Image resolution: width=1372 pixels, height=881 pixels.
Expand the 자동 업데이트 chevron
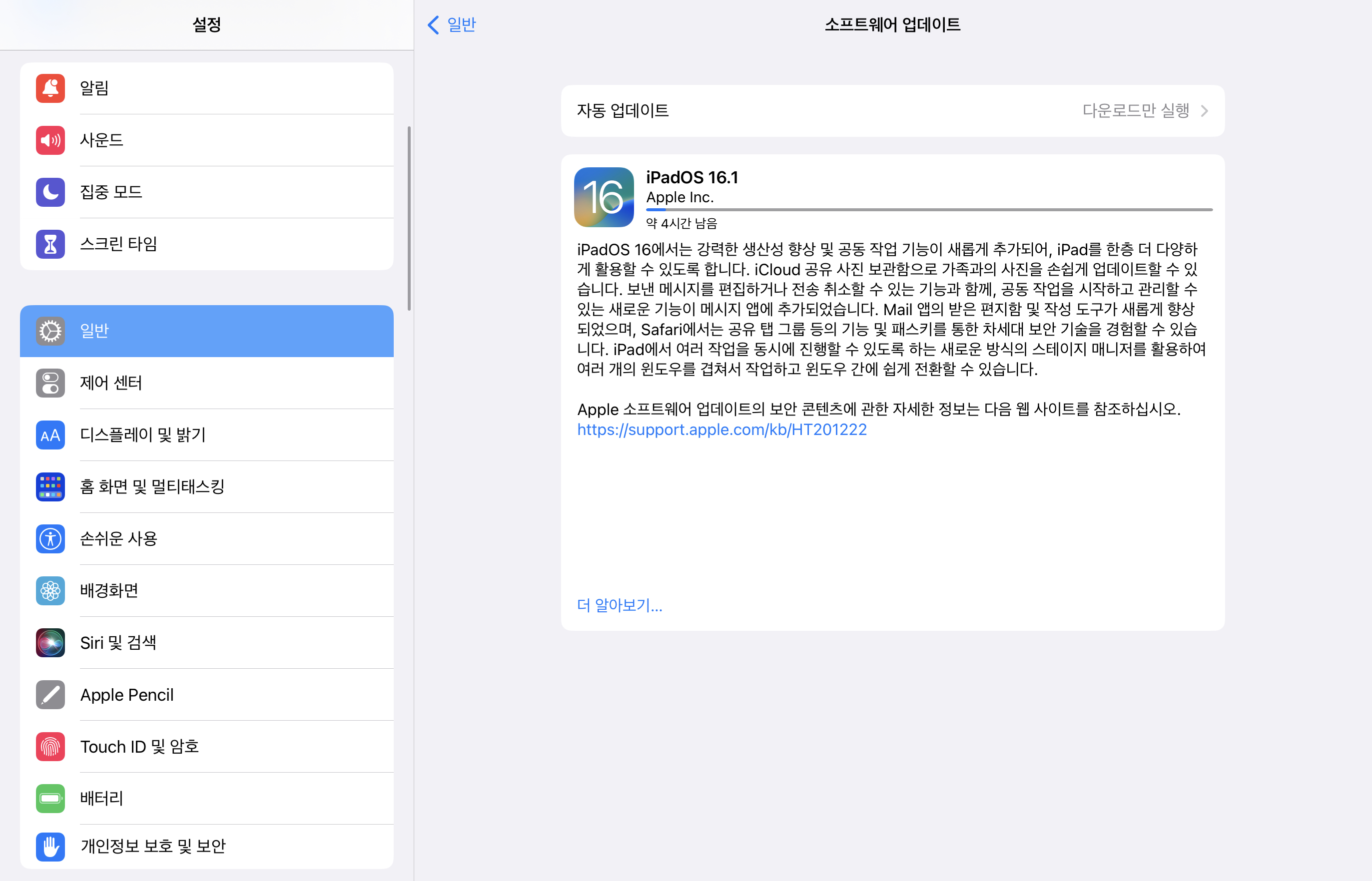pyautogui.click(x=1204, y=111)
